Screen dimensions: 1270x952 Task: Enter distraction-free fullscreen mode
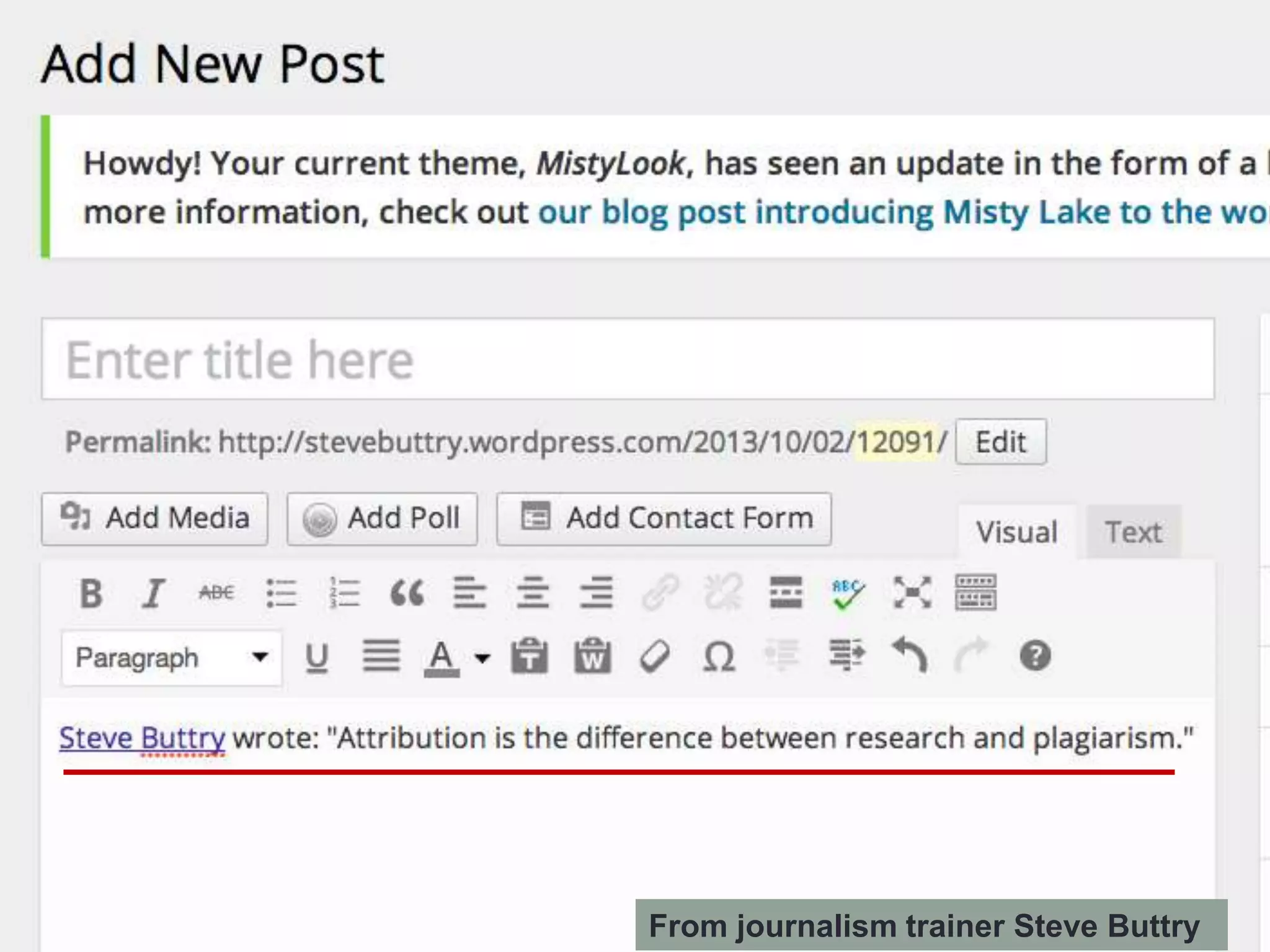pos(912,593)
